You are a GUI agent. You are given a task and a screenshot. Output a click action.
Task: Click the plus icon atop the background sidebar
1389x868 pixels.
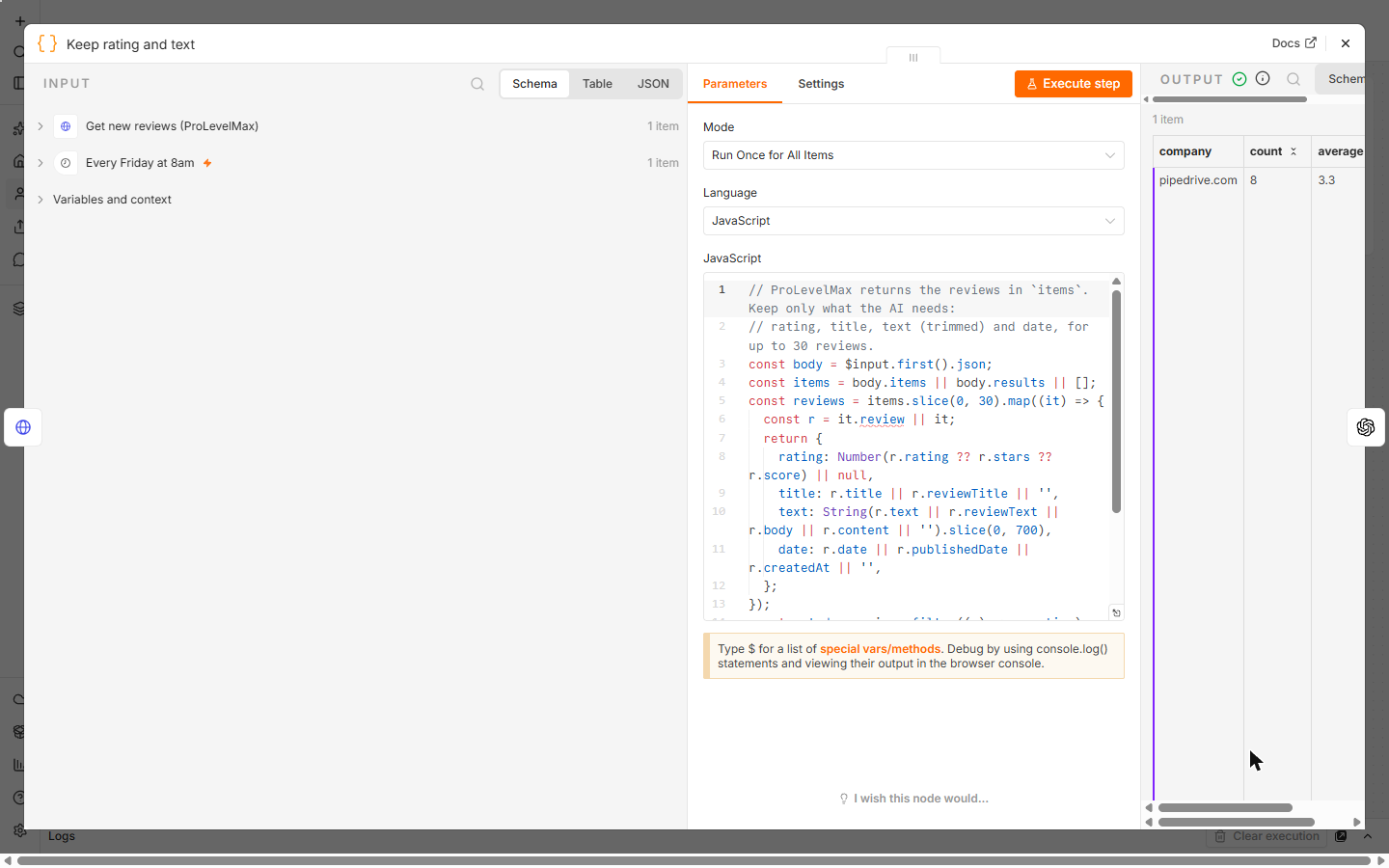19,20
